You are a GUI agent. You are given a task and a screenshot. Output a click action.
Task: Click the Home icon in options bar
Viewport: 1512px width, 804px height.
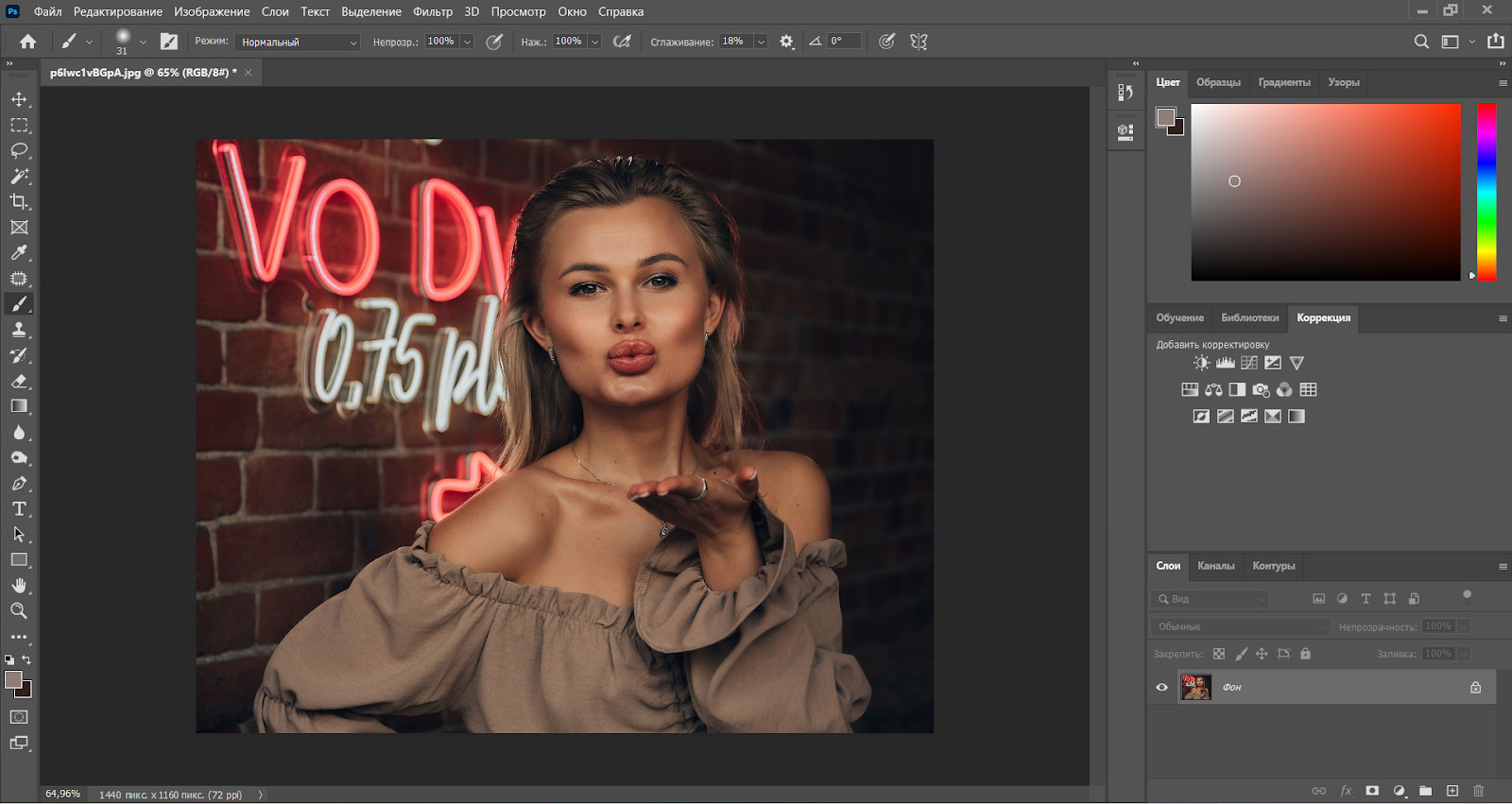(x=28, y=42)
